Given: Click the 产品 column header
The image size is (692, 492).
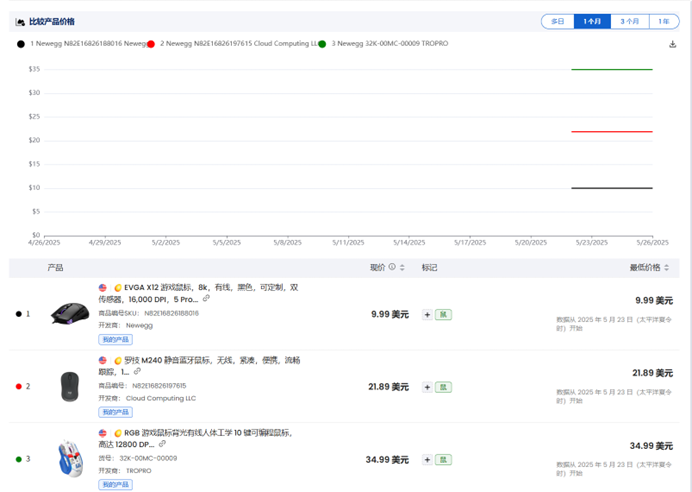Looking at the screenshot, I should pos(55,267).
